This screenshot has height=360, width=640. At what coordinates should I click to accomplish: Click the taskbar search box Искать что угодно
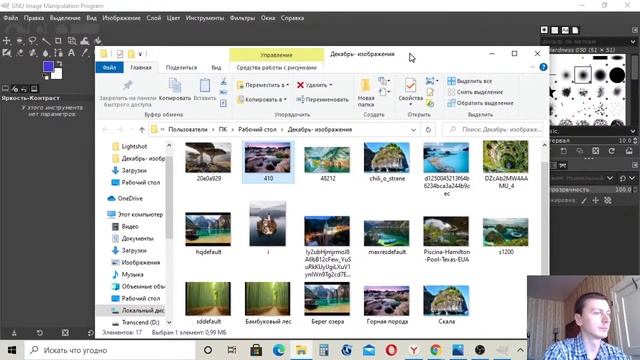pyautogui.click(x=109, y=350)
